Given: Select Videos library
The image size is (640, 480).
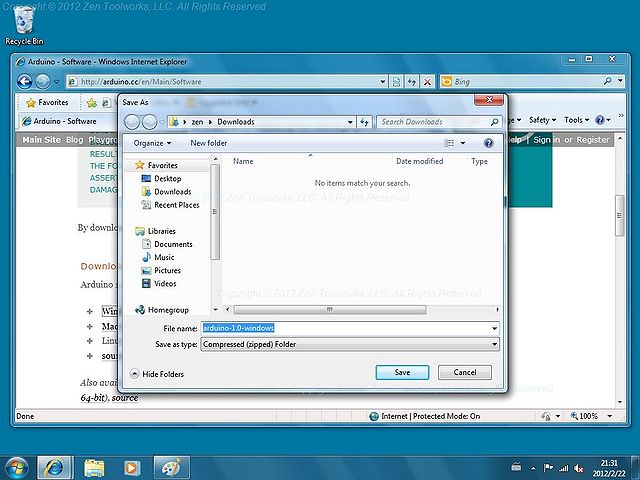Looking at the screenshot, I should [x=165, y=283].
